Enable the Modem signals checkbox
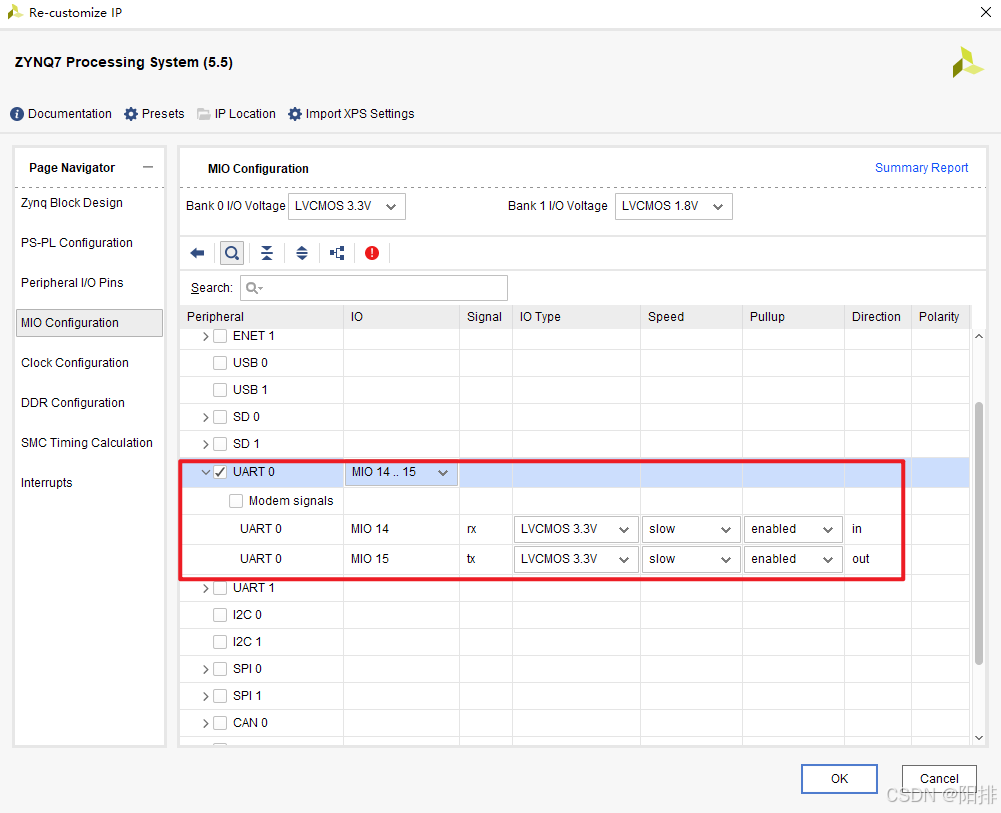Image resolution: width=1001 pixels, height=813 pixels. [236, 501]
